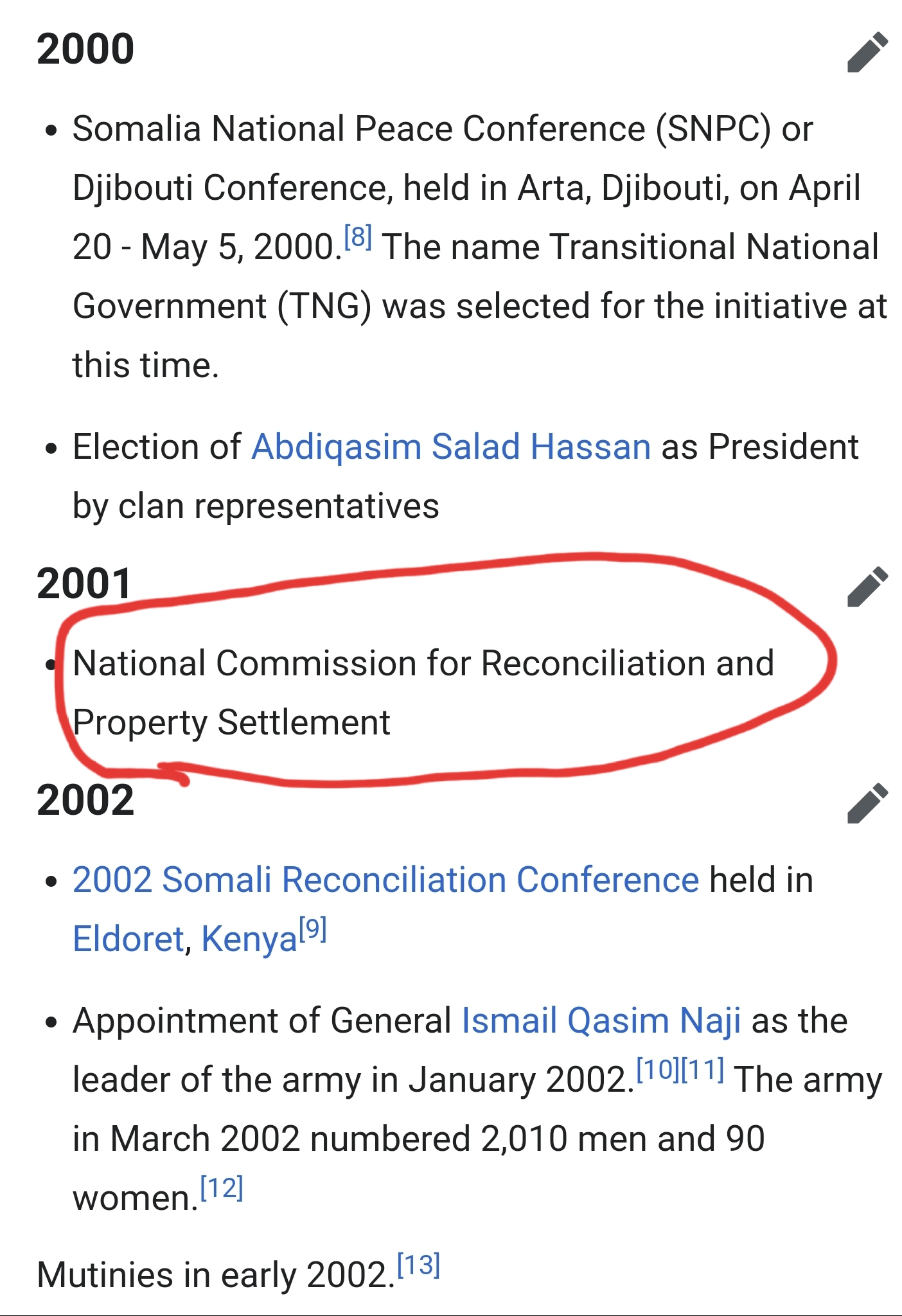Tap citation [12] after the word women
This screenshot has height=1316, width=902.
pos(222,1187)
